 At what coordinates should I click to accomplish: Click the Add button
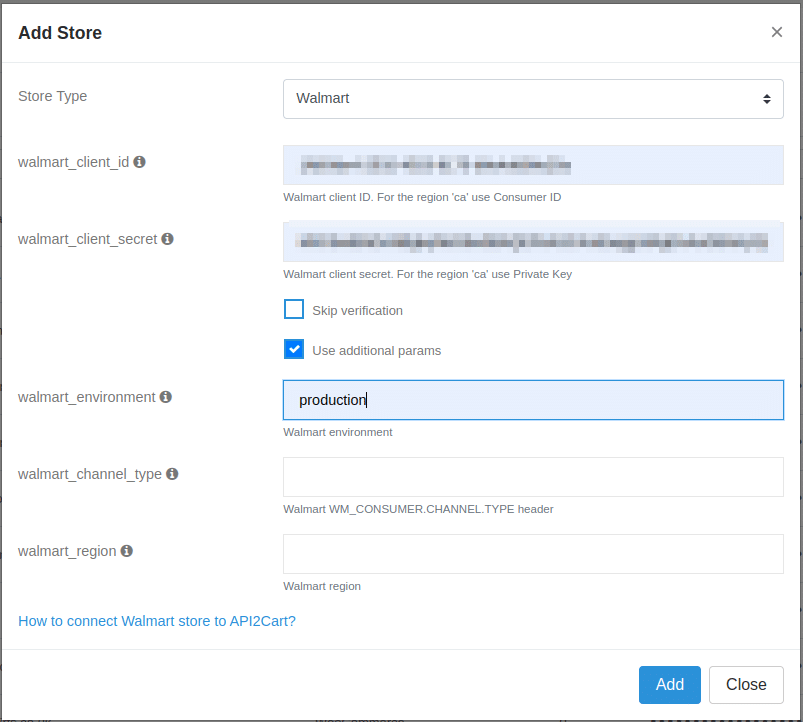[x=669, y=684]
